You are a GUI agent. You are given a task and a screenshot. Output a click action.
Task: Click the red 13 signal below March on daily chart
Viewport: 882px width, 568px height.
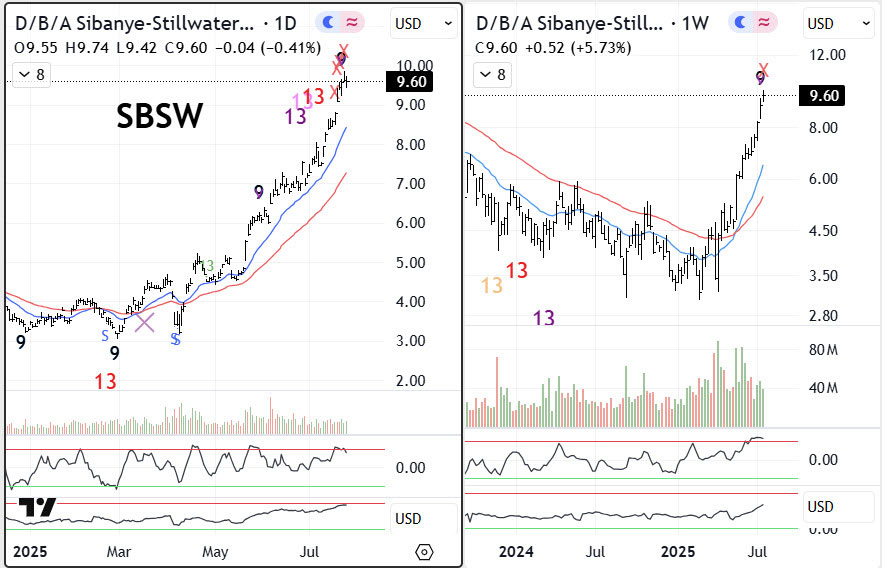106,381
